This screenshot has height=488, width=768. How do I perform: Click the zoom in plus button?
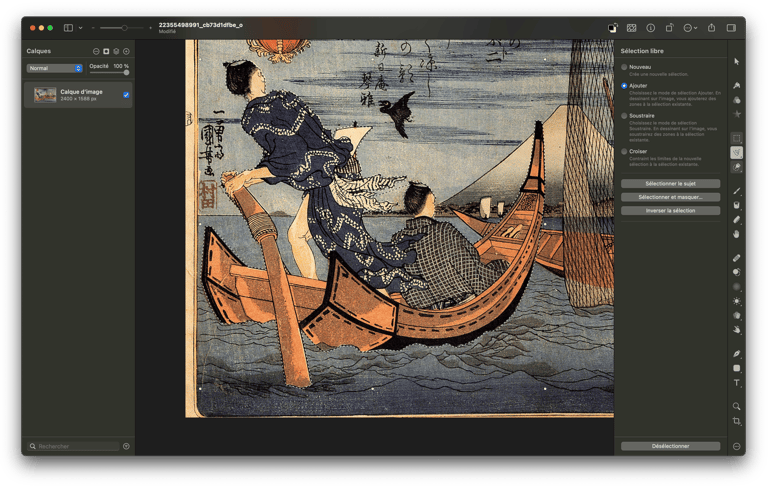pos(150,28)
